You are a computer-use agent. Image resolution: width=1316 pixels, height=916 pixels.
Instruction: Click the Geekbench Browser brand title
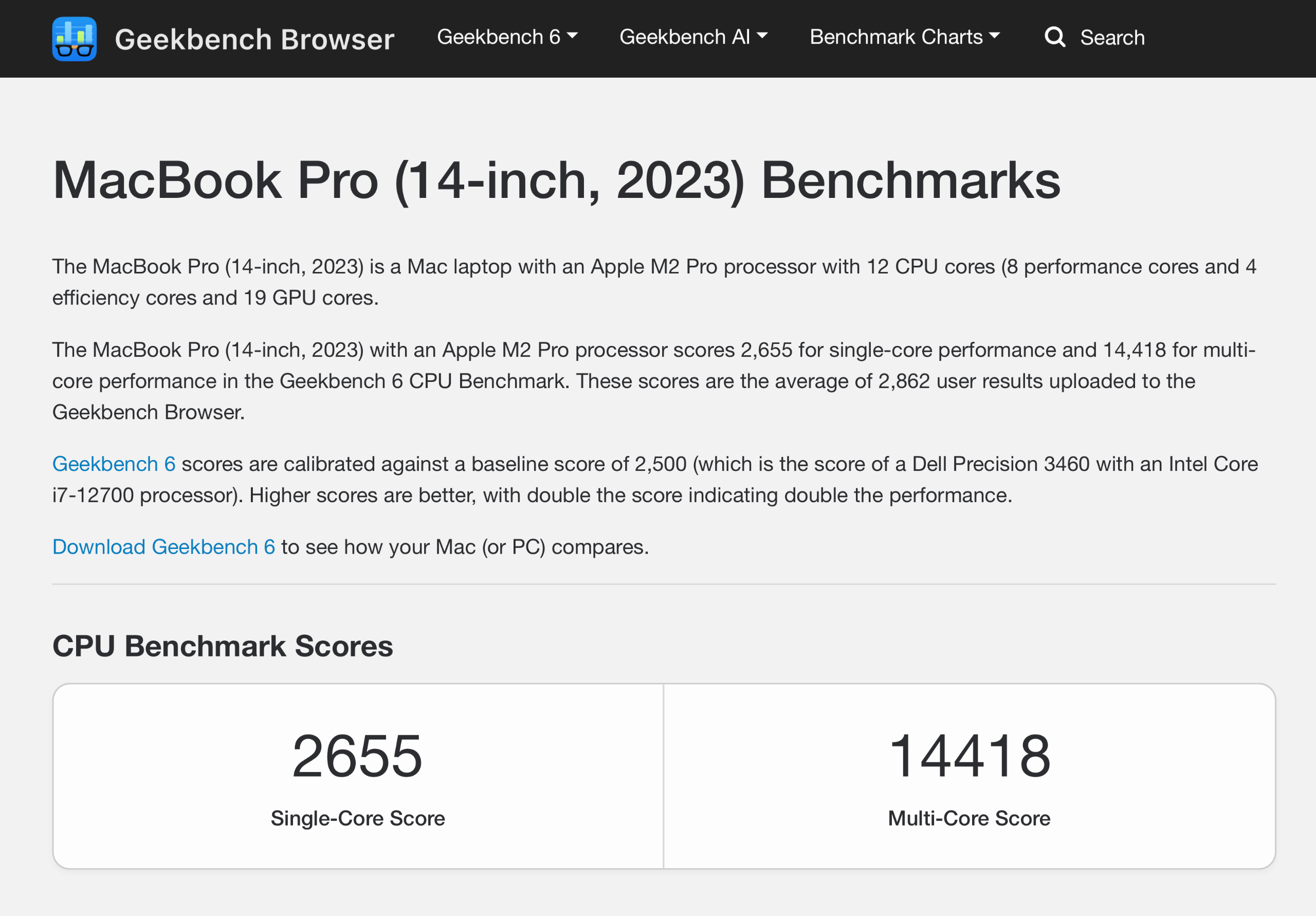tap(254, 40)
